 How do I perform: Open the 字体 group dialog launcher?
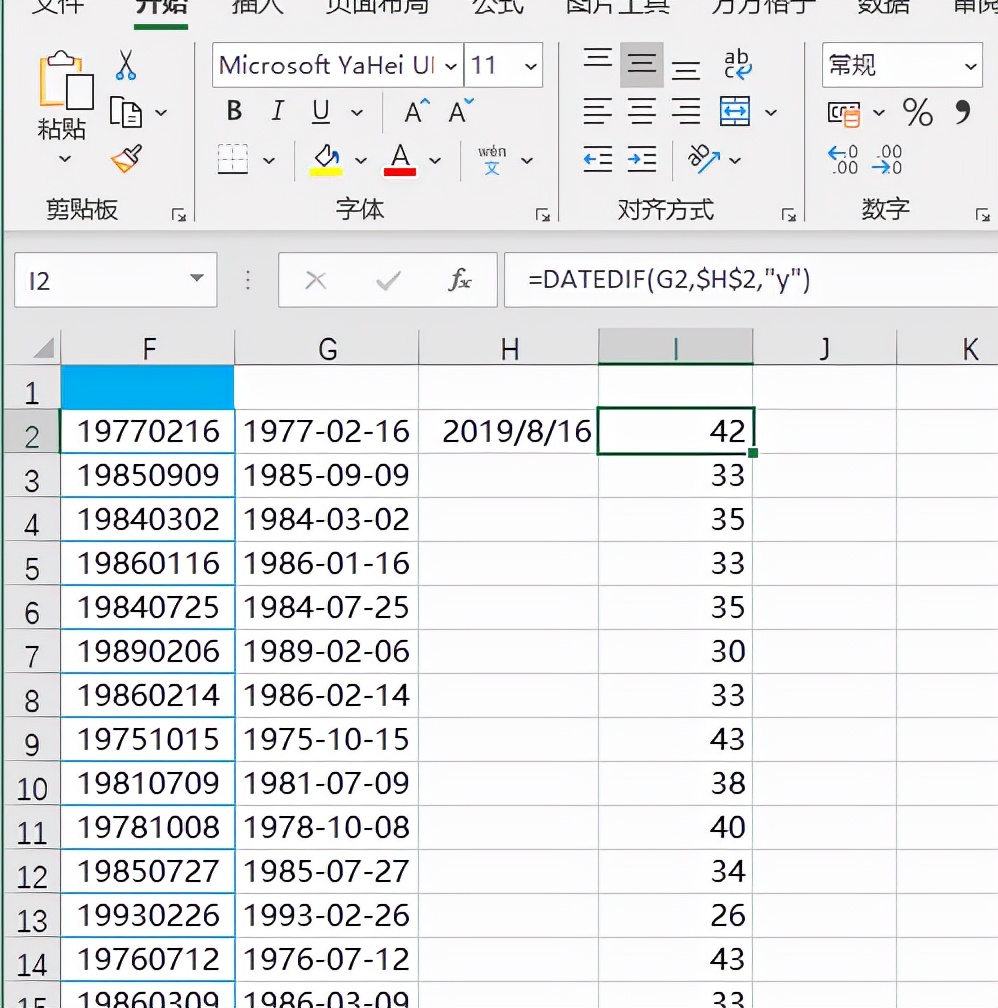(x=544, y=214)
